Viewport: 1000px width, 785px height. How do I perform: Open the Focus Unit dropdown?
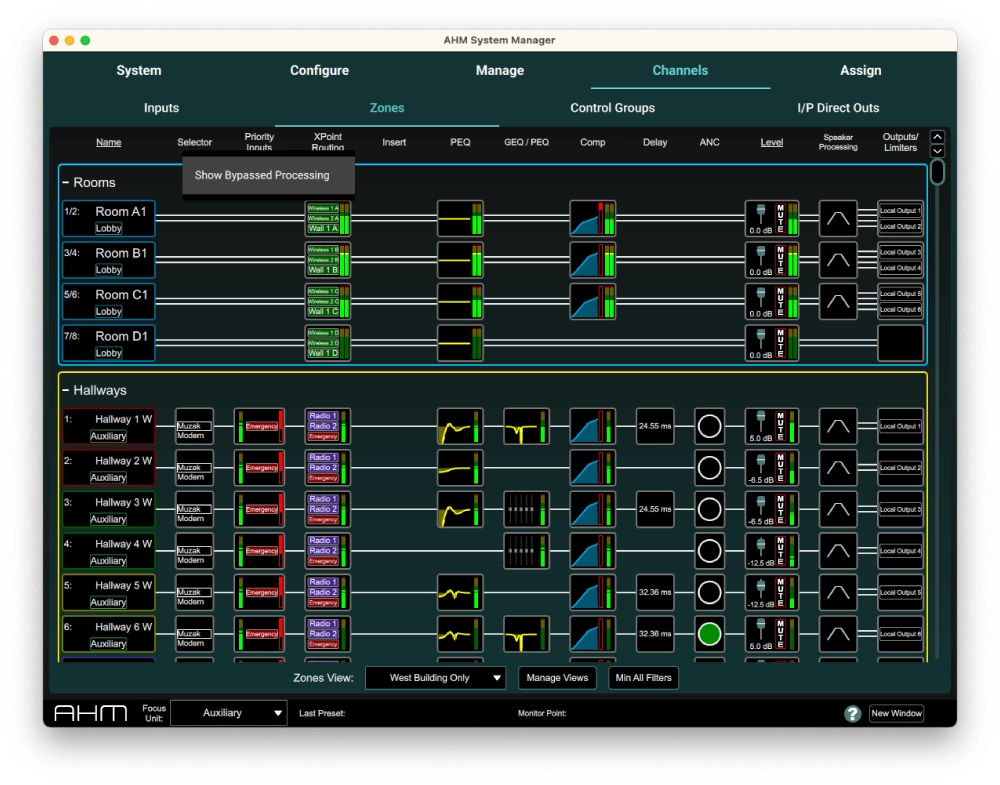(x=228, y=713)
